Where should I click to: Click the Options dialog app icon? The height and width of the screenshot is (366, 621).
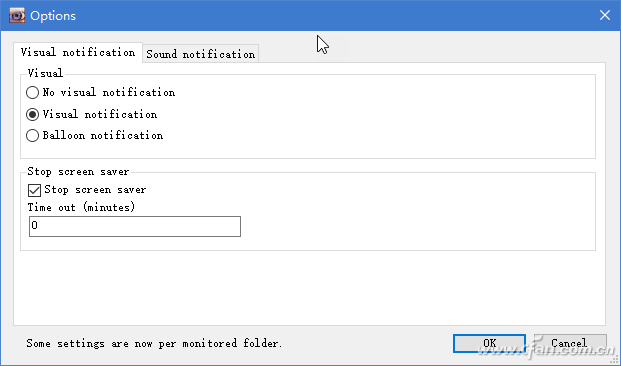click(17, 15)
